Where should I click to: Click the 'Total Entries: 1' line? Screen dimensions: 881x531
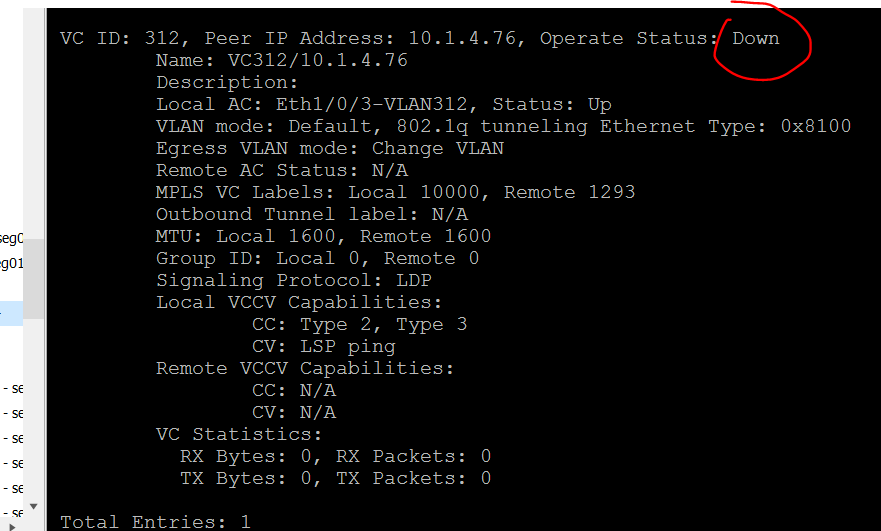[x=155, y=522]
